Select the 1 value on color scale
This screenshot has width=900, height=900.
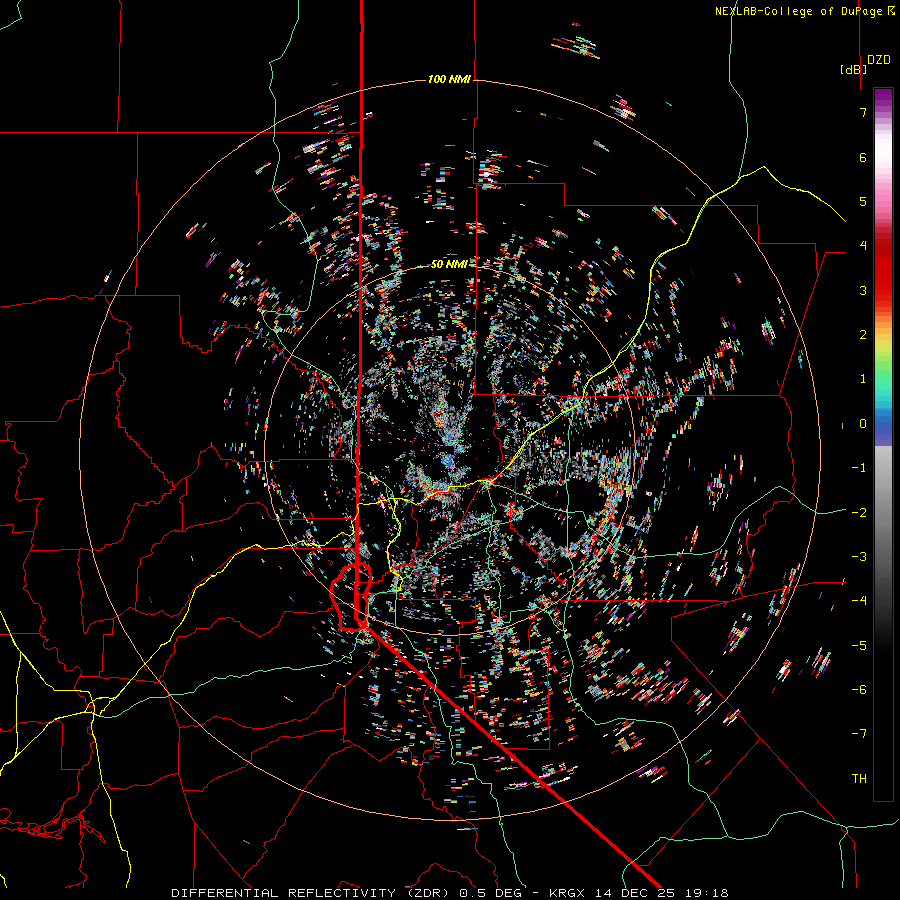863,379
